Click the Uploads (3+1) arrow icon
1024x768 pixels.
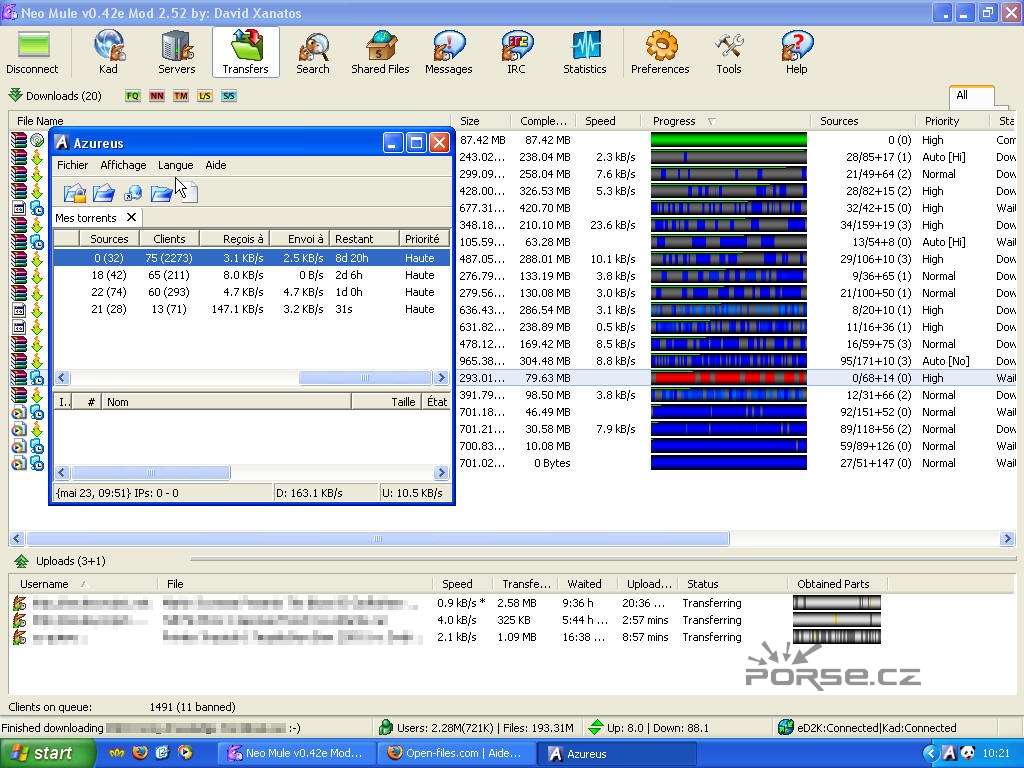pos(22,561)
